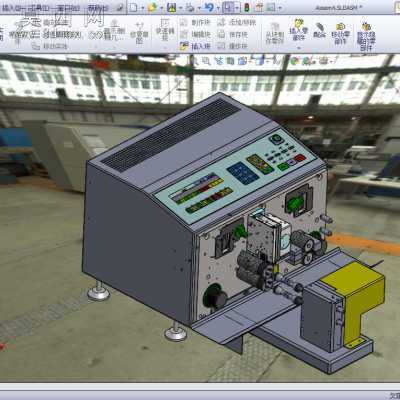Viewport: 400px width, 400px height.
Task: Open View Orientation cube icon
Action: coord(242,61)
